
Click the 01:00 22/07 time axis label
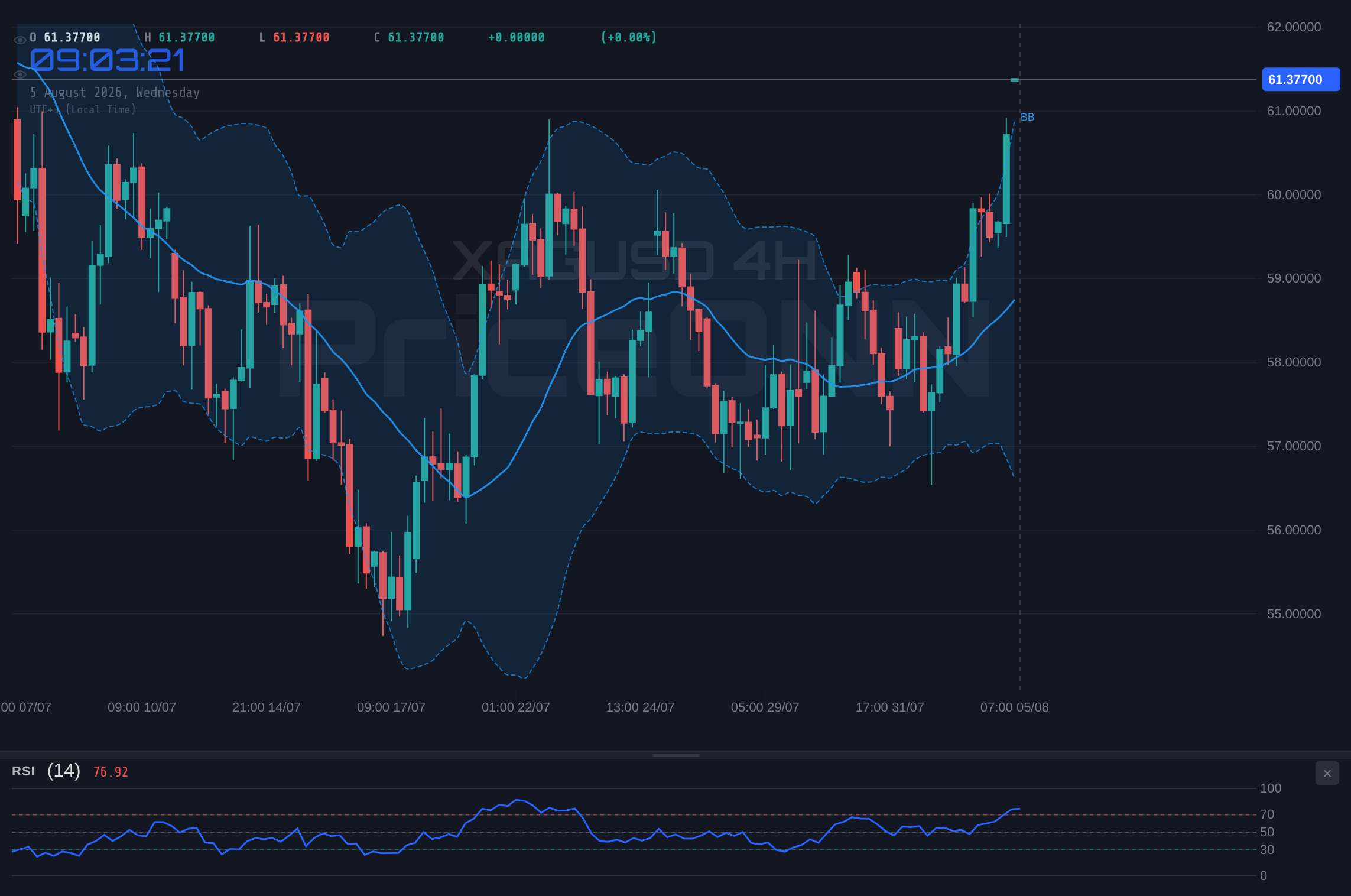click(x=515, y=707)
